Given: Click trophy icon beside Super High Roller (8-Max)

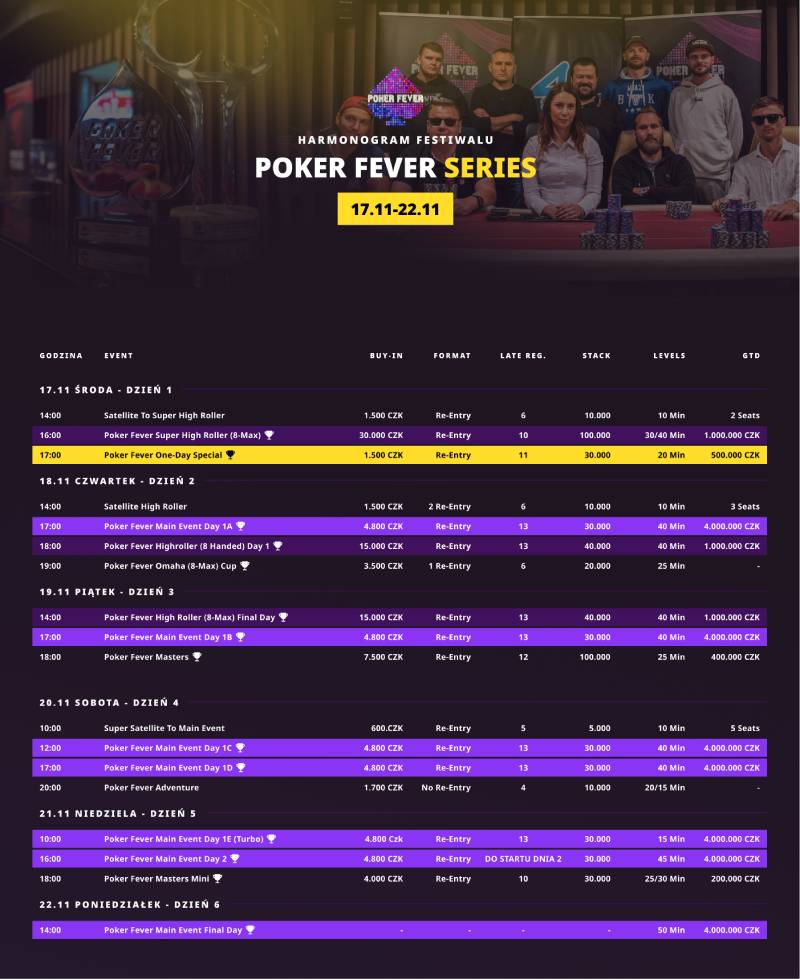Looking at the screenshot, I should pyautogui.click(x=269, y=435).
